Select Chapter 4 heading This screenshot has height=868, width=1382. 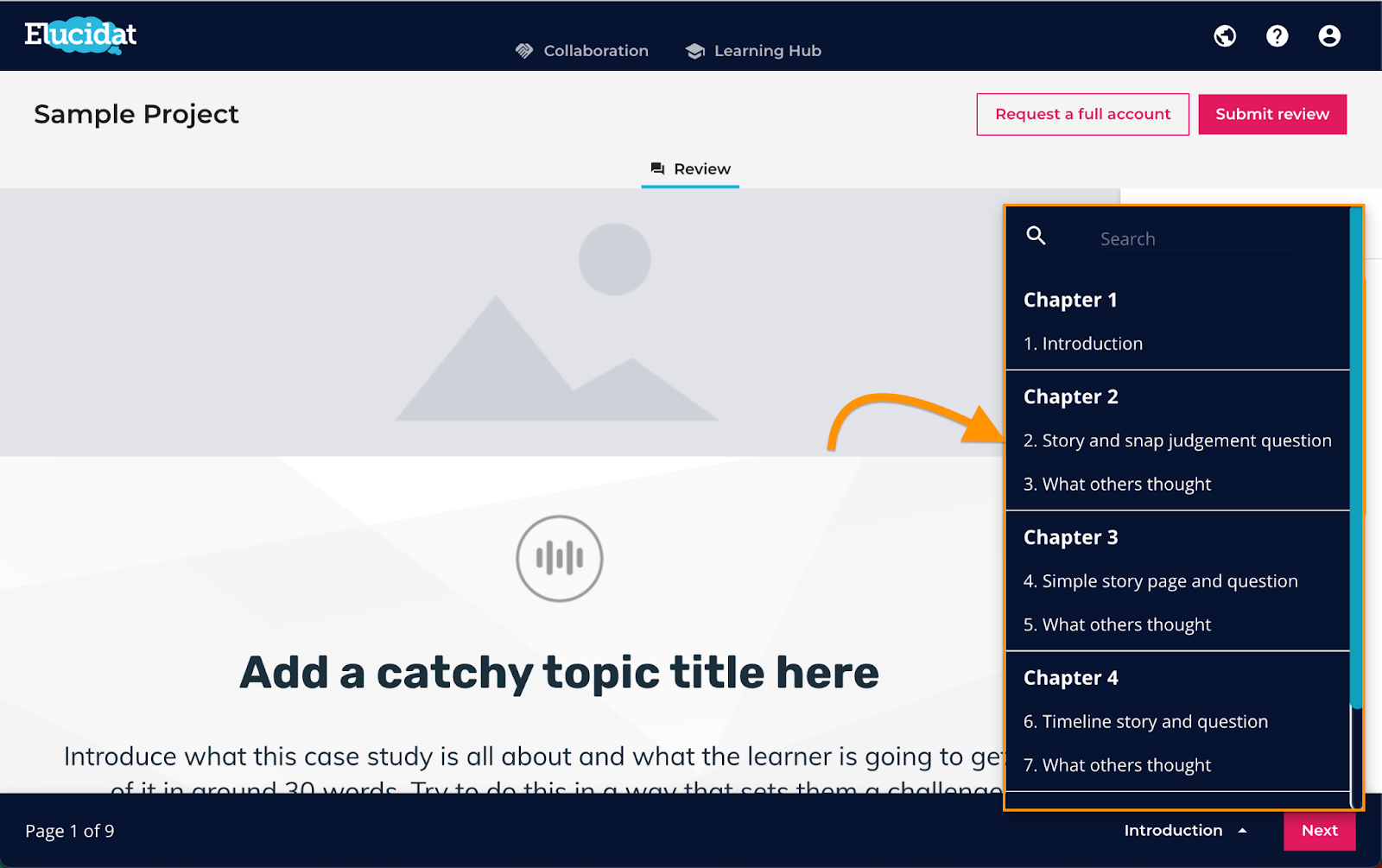click(1071, 679)
